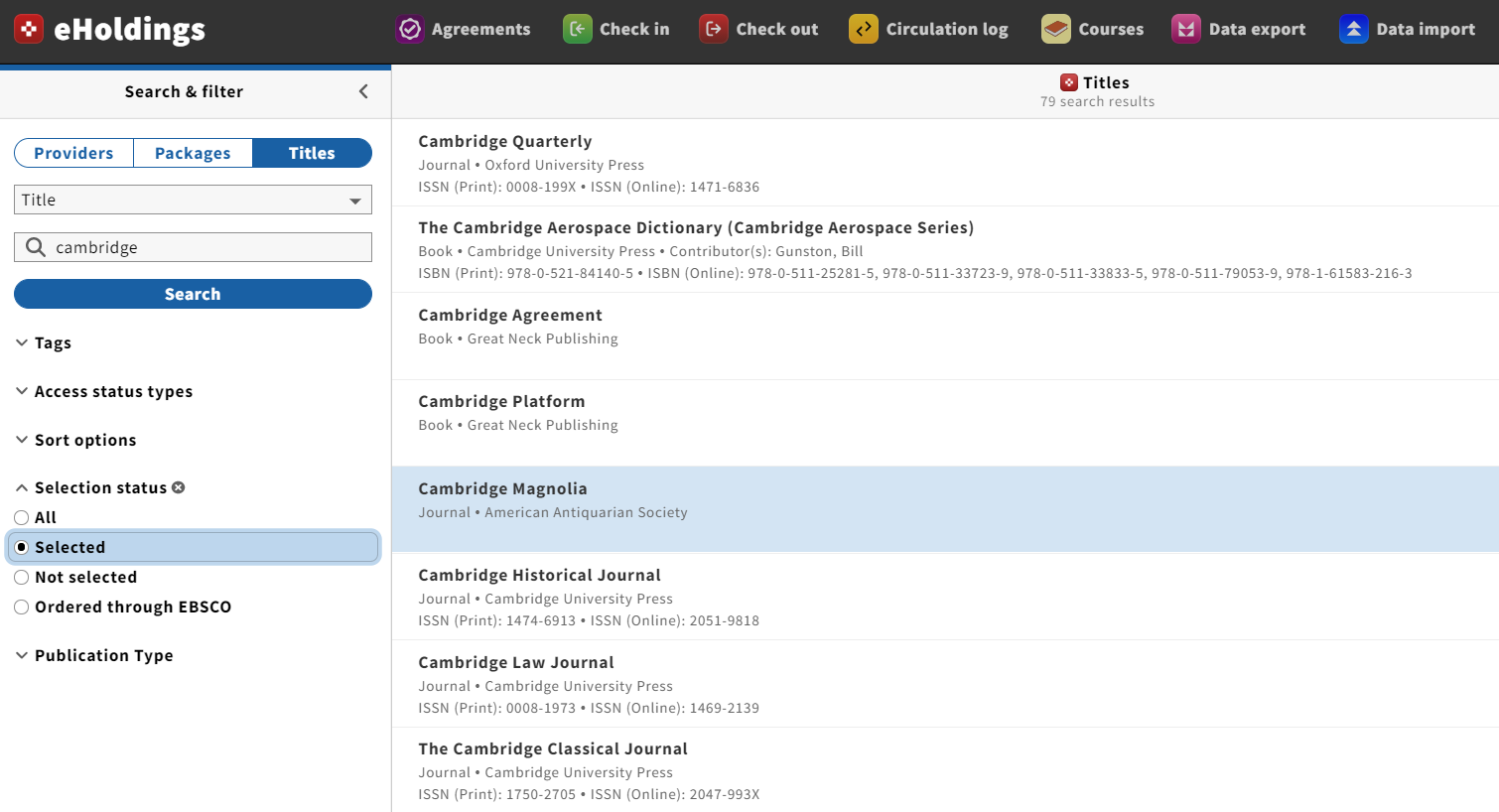The width and height of the screenshot is (1499, 812).
Task: Choose the Selected radio option
Action: (22, 547)
